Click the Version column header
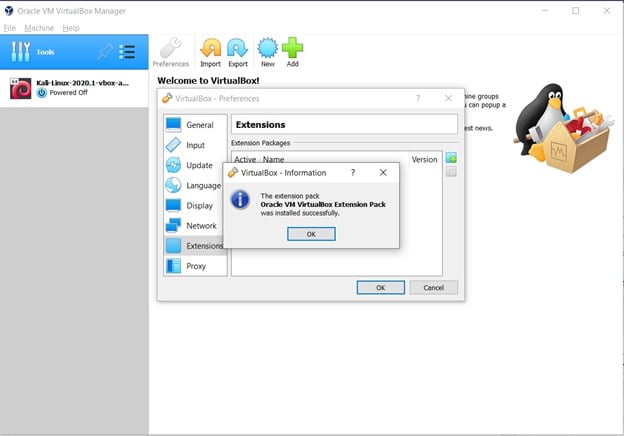Viewport: 624px width, 436px height. pos(424,160)
